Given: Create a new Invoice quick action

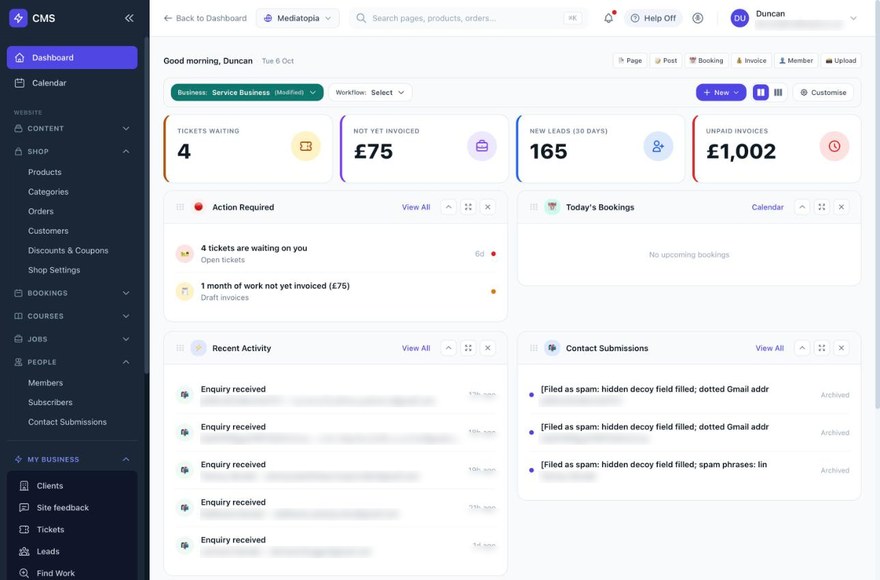Looking at the screenshot, I should (751, 61).
